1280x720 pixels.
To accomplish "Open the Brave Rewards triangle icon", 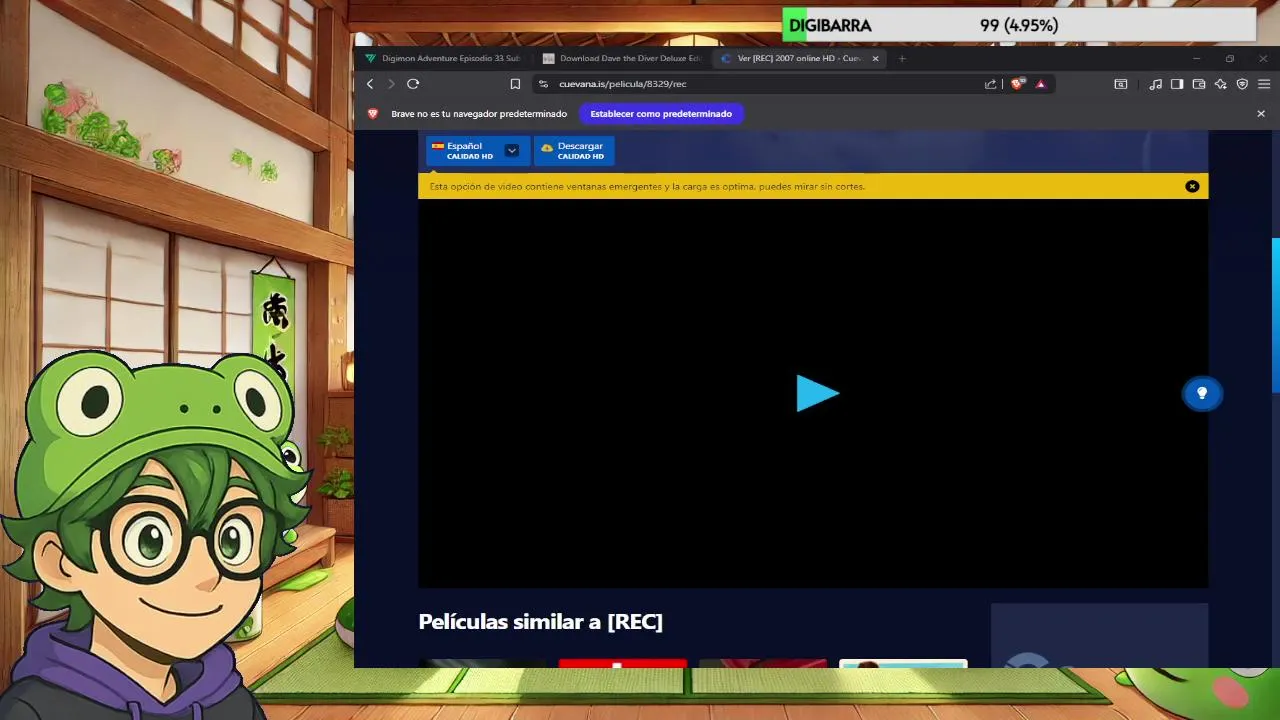I will 1040,84.
